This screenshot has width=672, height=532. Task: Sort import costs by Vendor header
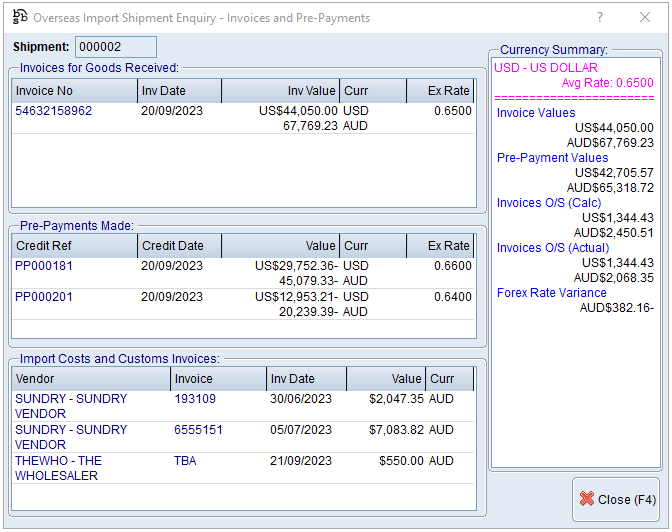click(x=90, y=379)
